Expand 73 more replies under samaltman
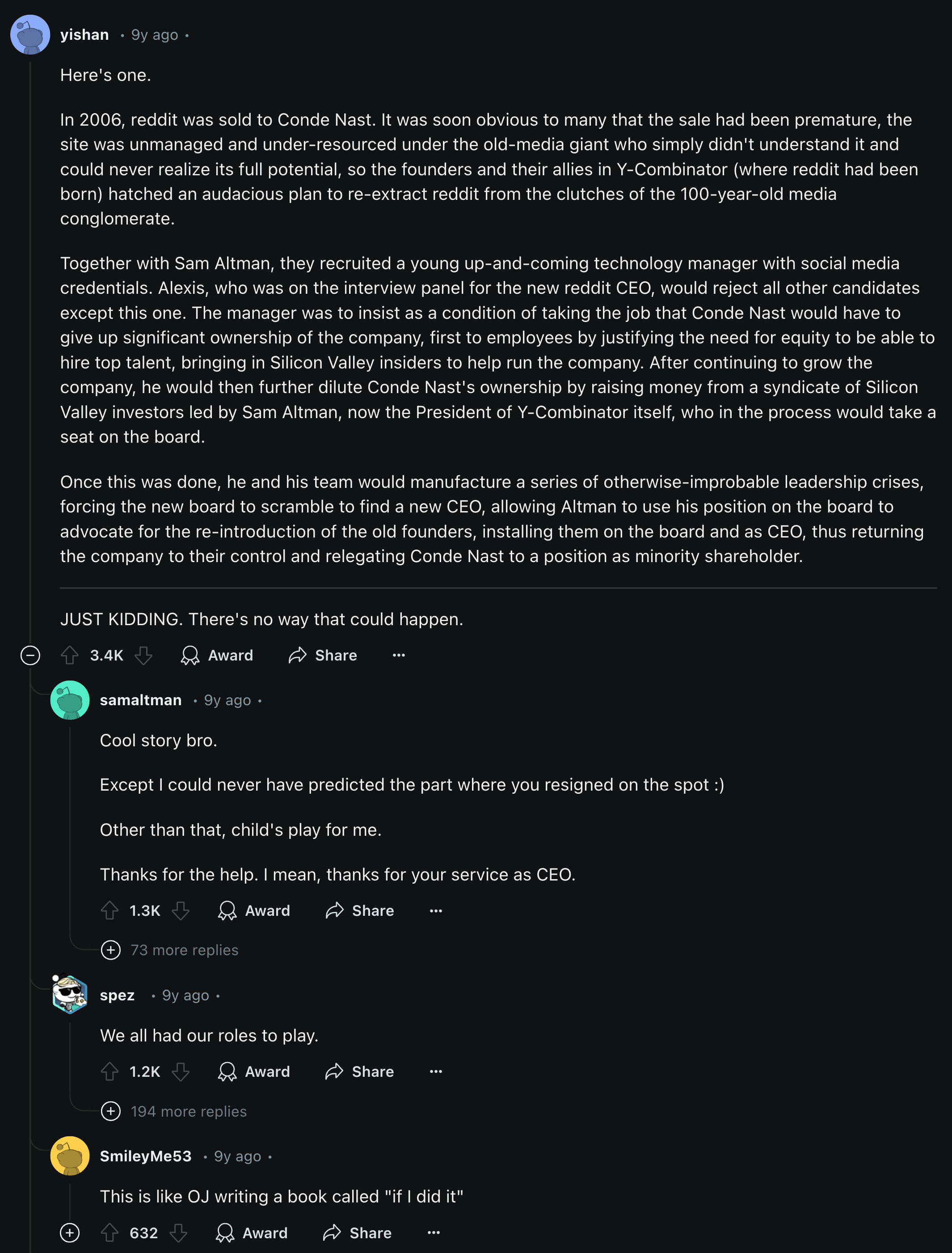The height and width of the screenshot is (1253, 952). coord(169,950)
